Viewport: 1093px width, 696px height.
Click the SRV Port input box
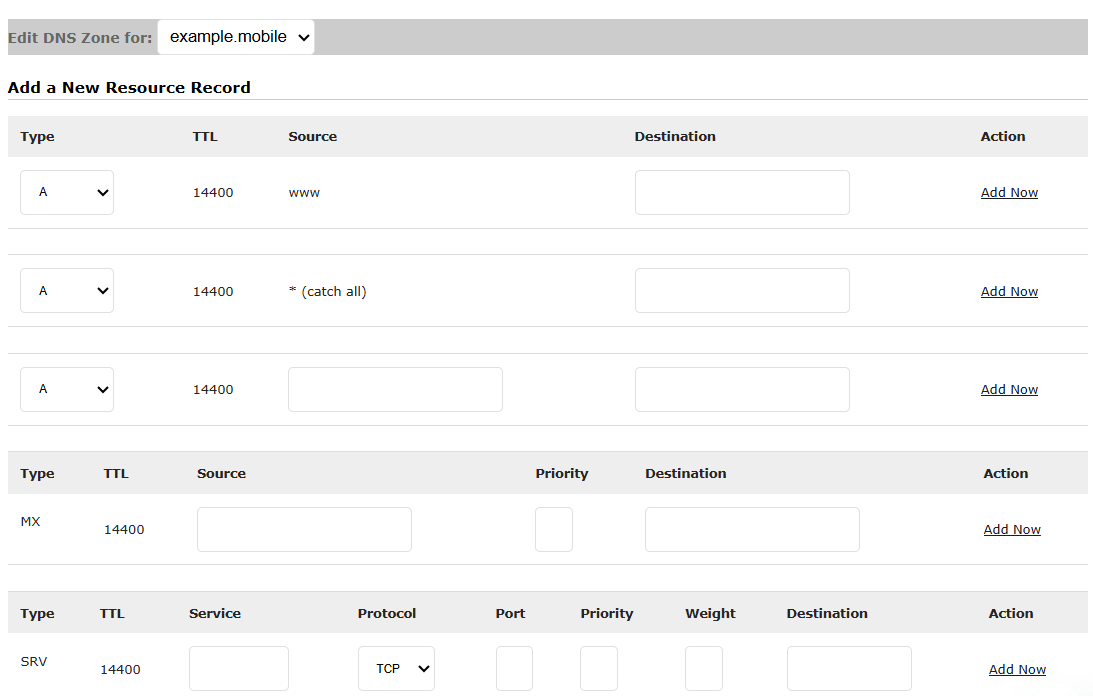pos(514,669)
